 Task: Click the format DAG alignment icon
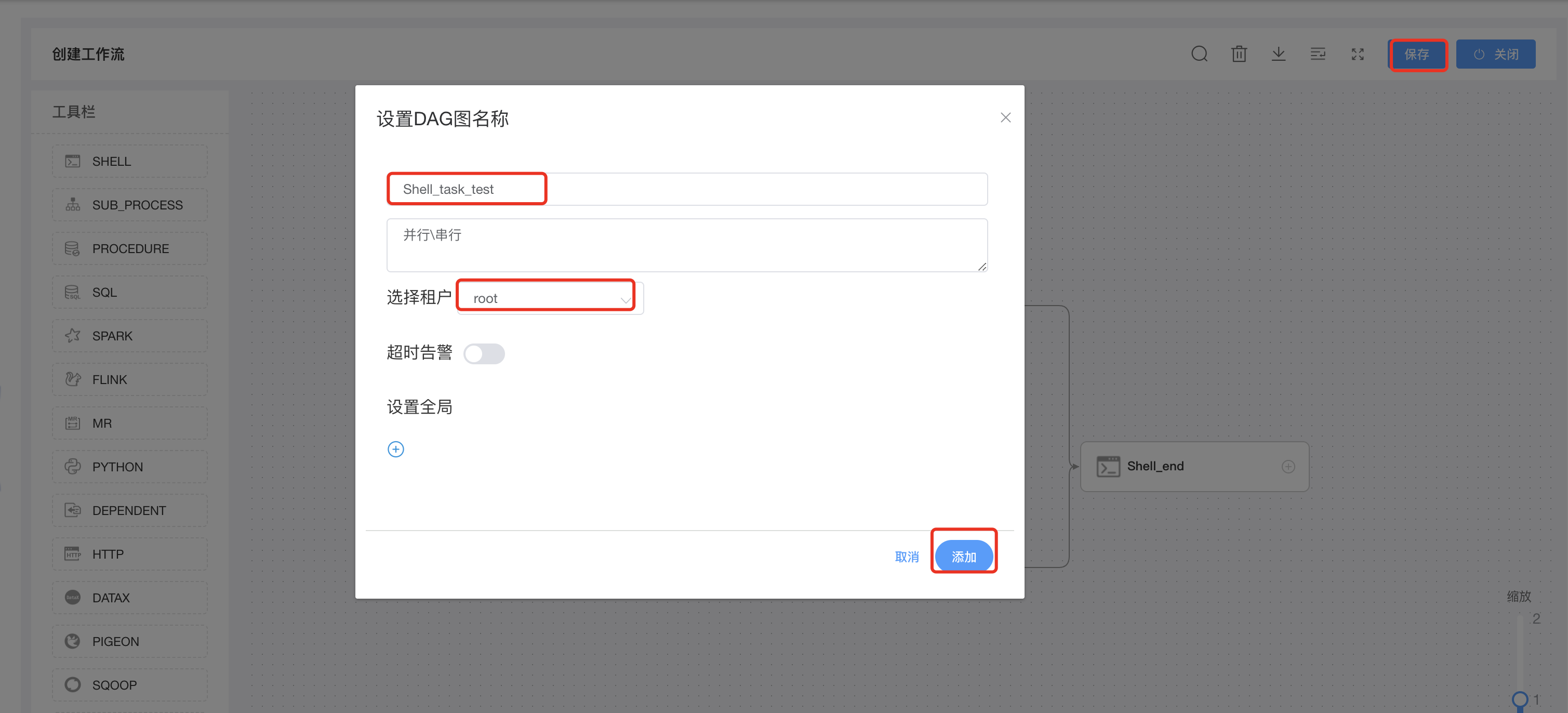point(1318,54)
